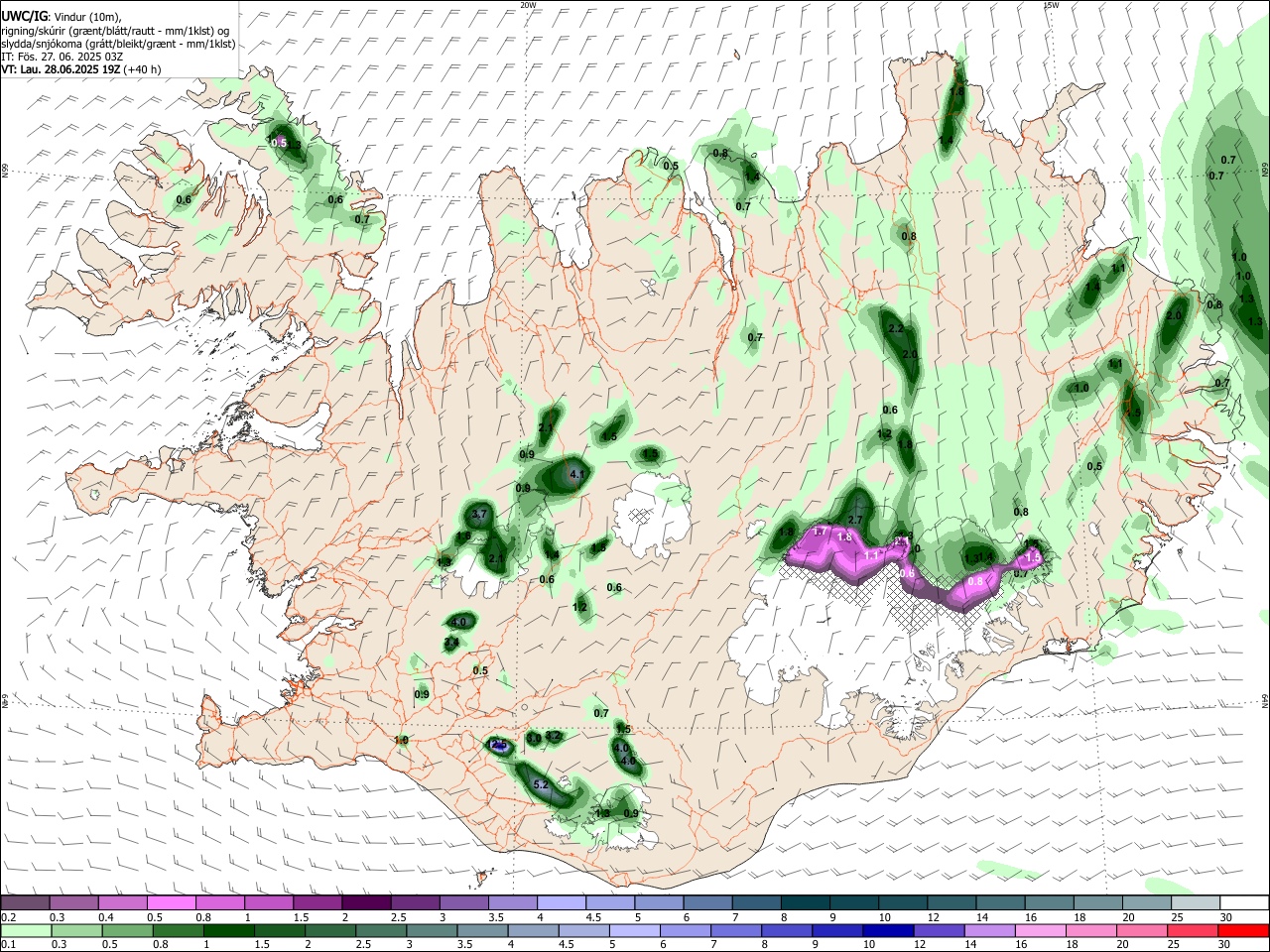Click the 3.0 precipitation value on the map
Viewport: 1270px width, 952px height.
click(x=534, y=739)
